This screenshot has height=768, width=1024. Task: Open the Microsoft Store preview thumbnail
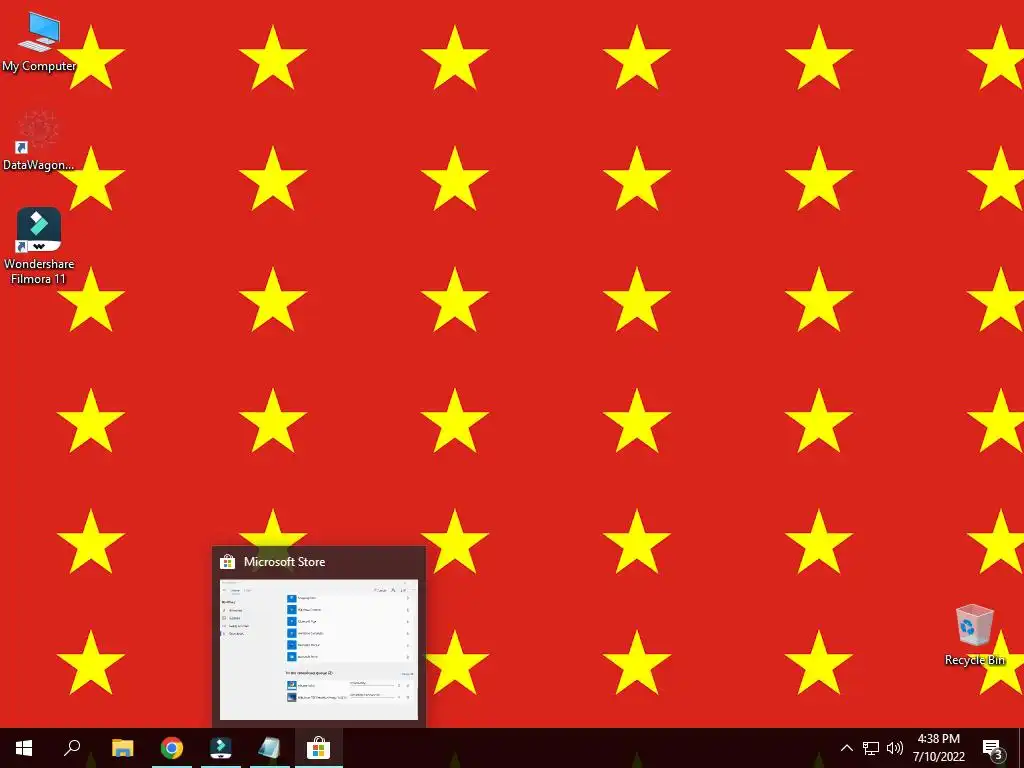319,649
